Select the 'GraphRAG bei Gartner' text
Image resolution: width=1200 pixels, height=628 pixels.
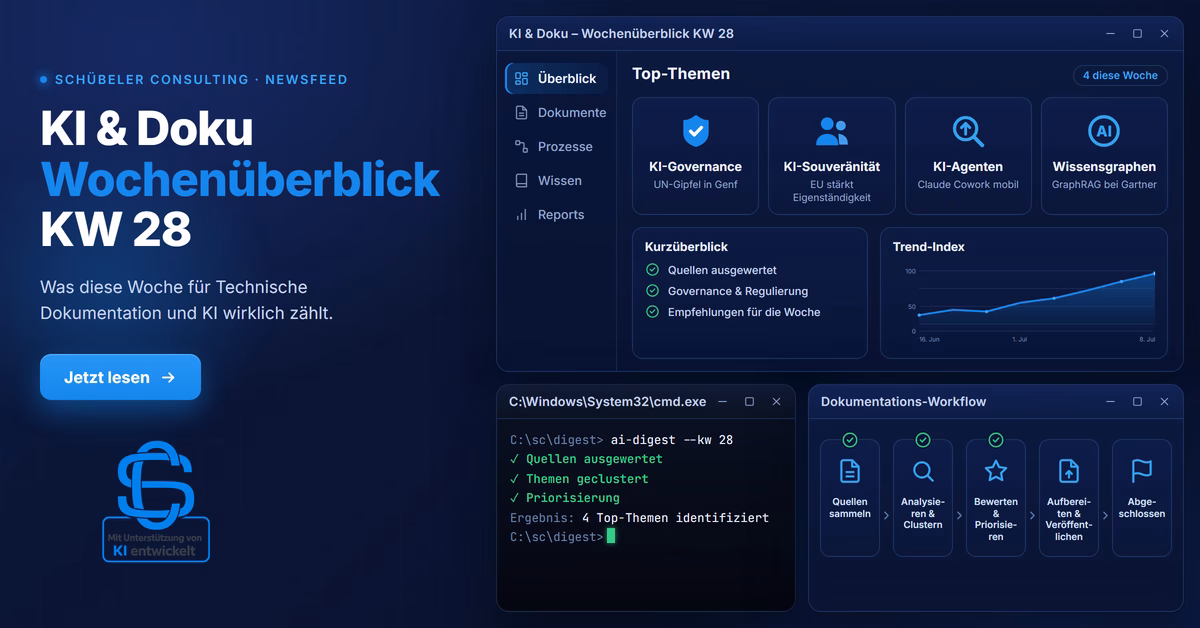pyautogui.click(x=1104, y=185)
